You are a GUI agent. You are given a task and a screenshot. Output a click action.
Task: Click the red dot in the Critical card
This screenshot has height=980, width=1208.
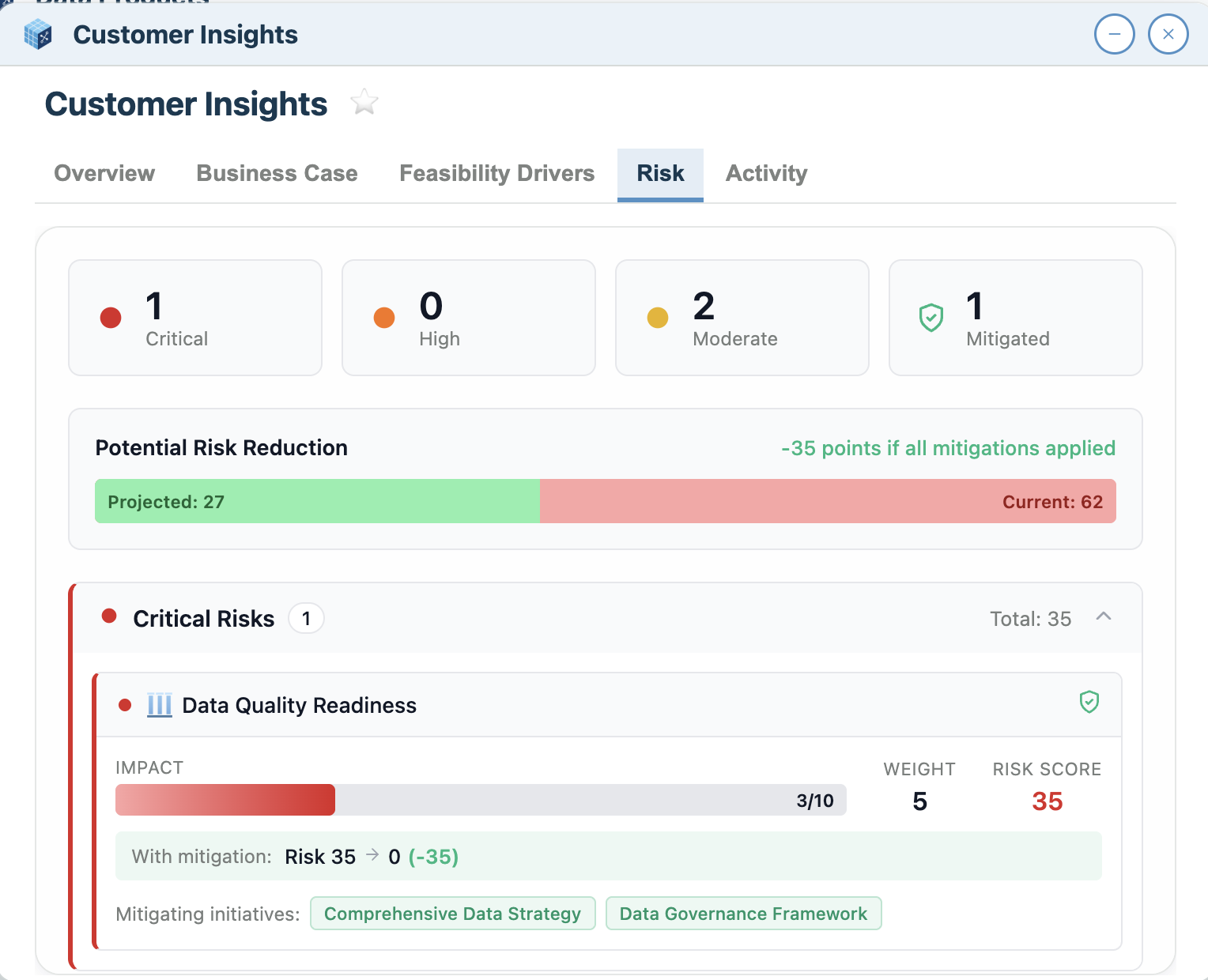(111, 318)
